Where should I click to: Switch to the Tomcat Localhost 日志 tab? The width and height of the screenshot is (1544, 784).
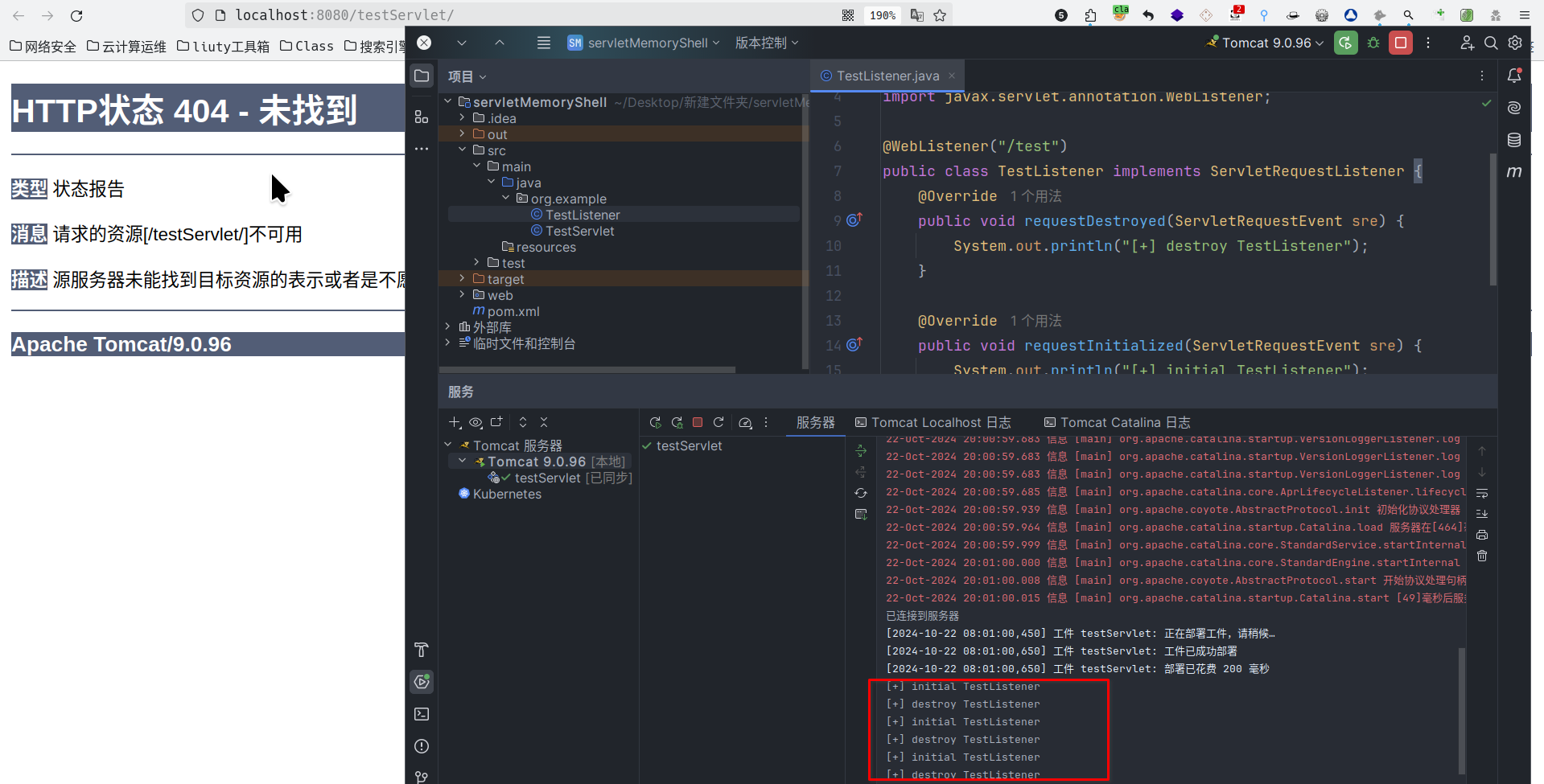tap(933, 422)
